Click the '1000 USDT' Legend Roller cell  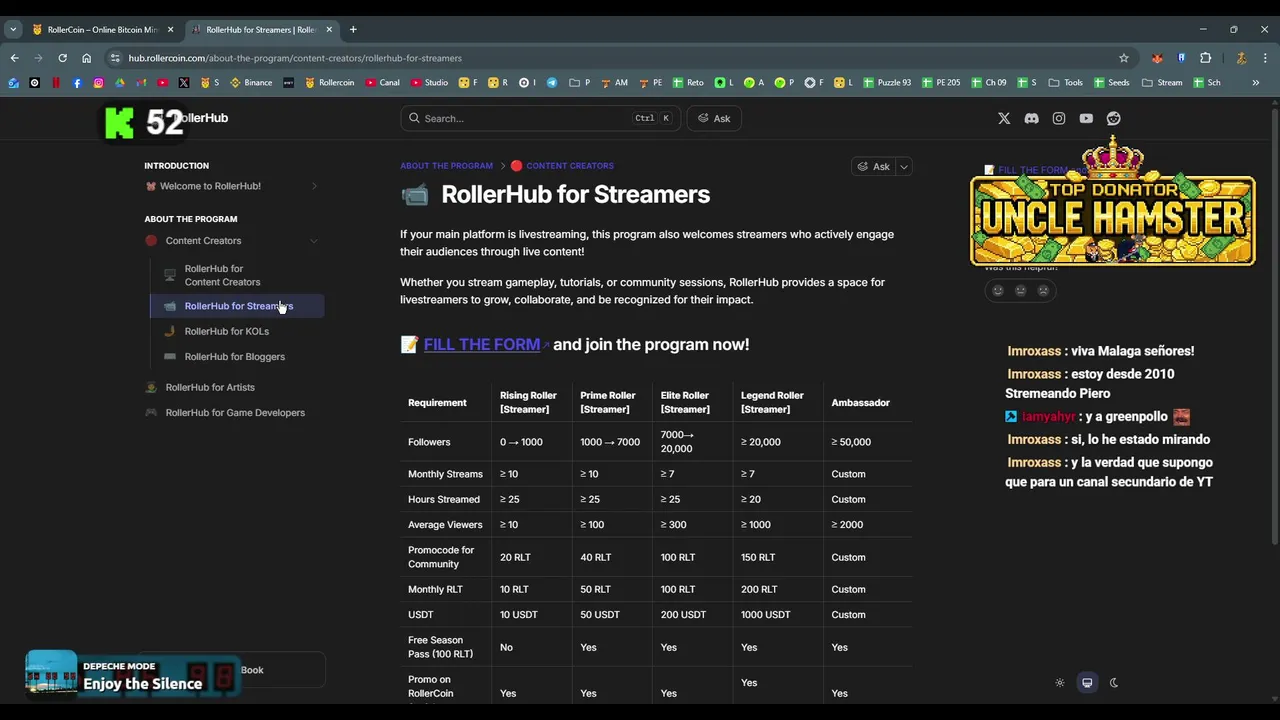765,615
